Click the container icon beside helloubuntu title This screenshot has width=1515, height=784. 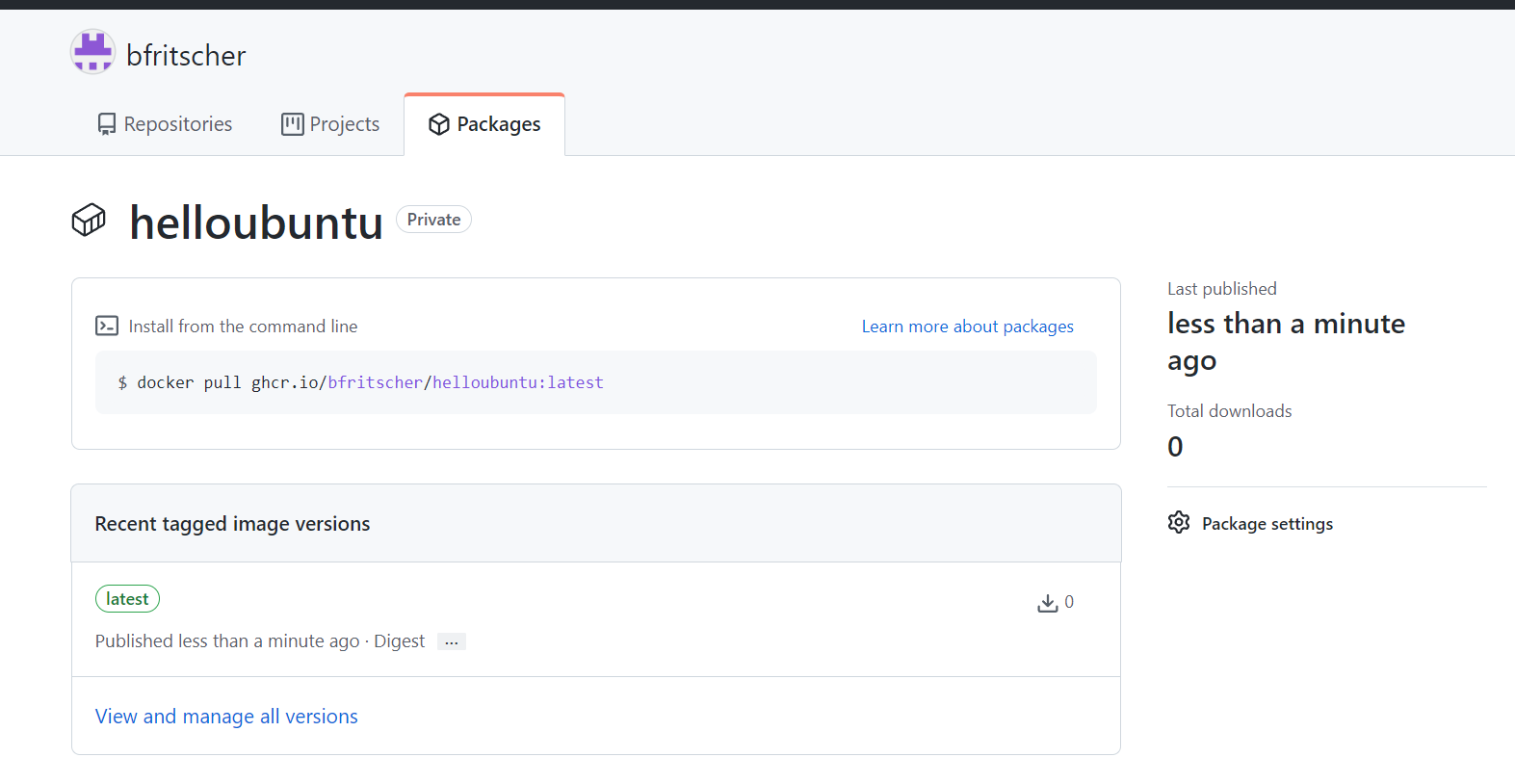89,221
